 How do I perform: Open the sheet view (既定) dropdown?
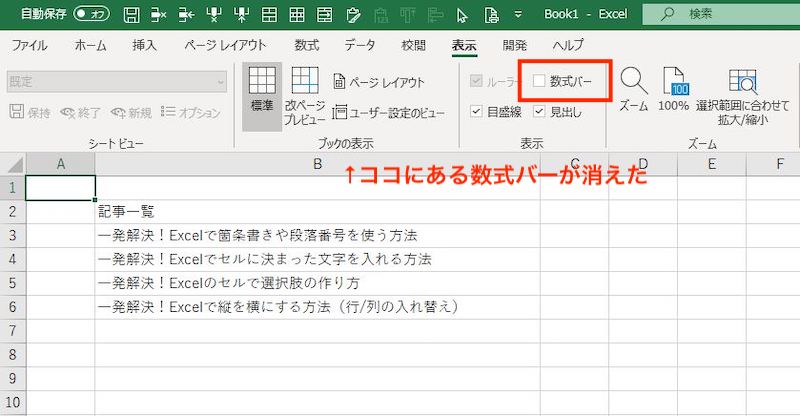(117, 82)
